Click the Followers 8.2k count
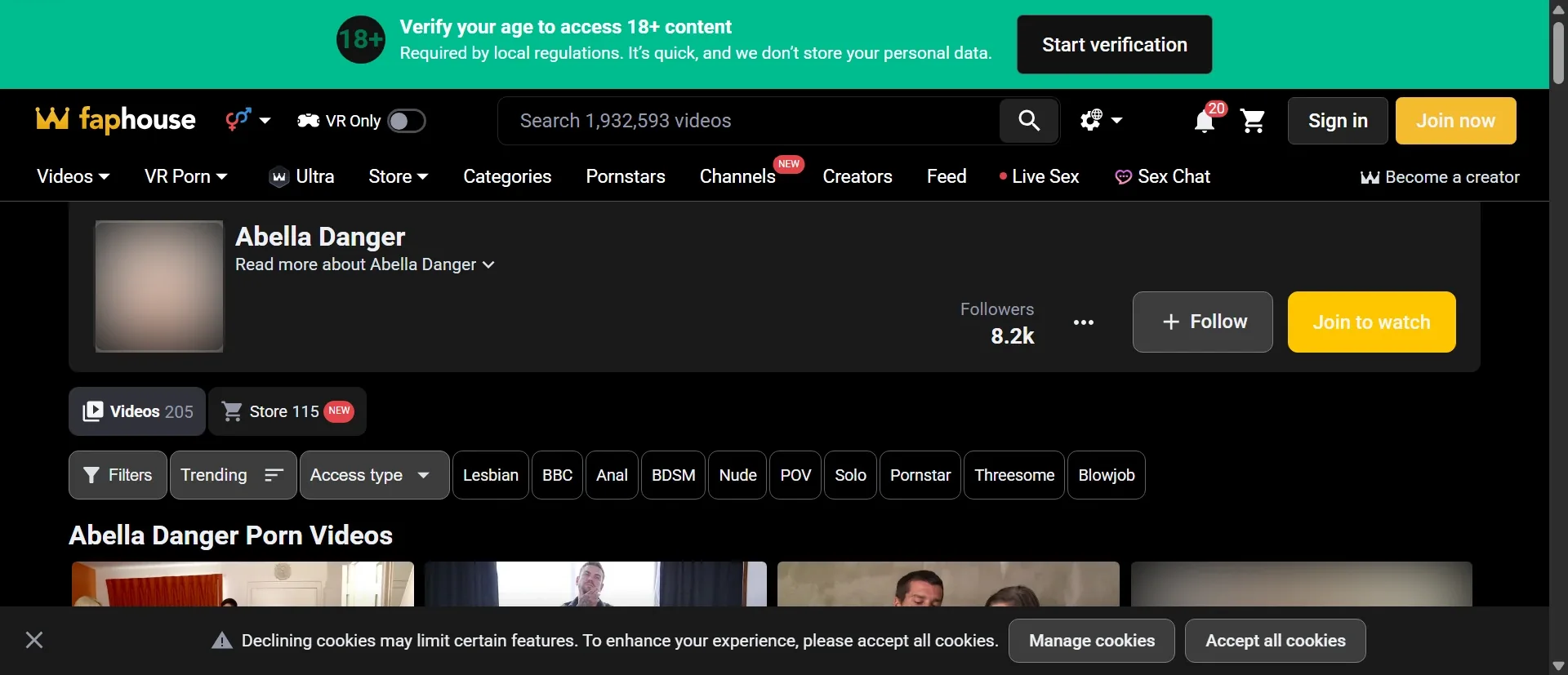The image size is (1568, 675). pyautogui.click(x=997, y=322)
